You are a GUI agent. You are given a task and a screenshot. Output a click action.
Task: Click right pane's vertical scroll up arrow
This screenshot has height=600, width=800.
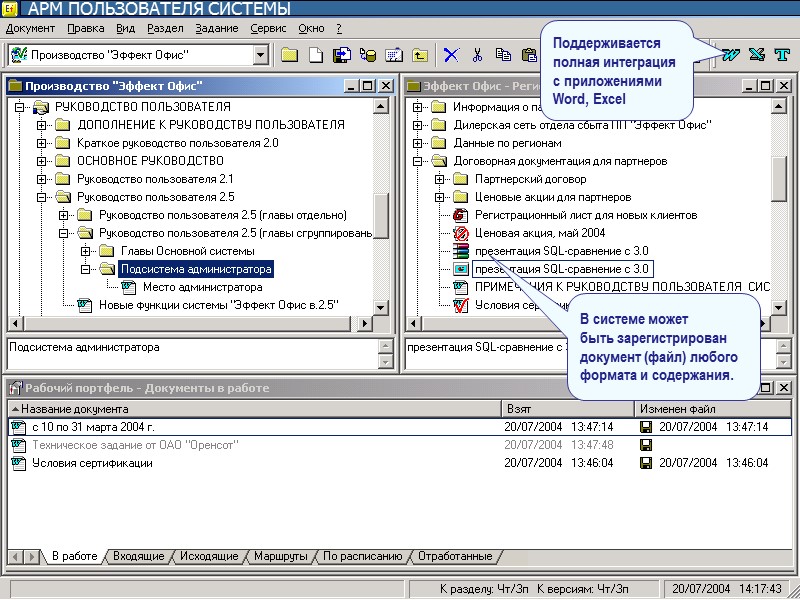point(778,106)
